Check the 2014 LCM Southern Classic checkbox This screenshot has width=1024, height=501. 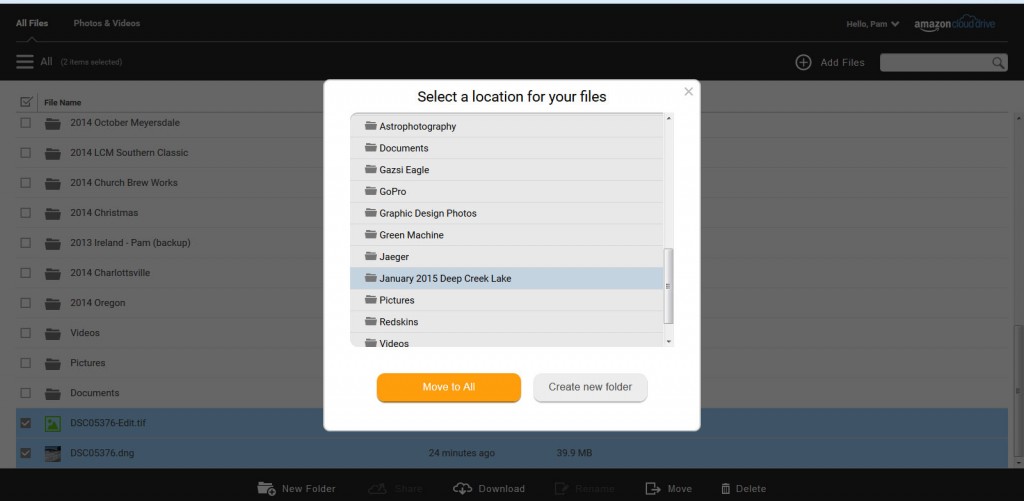tap(25, 153)
